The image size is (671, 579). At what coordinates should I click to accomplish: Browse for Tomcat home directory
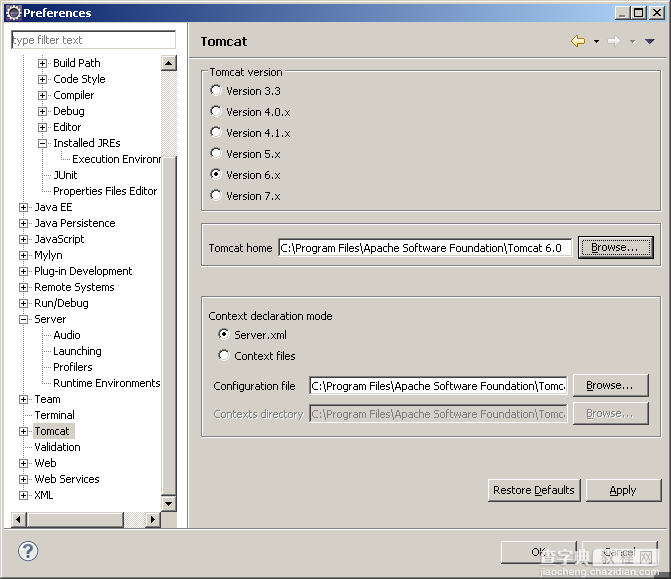[x=615, y=247]
